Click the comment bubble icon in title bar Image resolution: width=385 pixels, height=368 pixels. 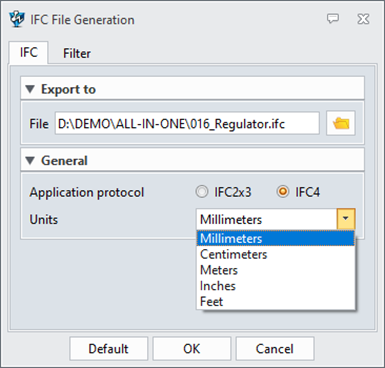pyautogui.click(x=333, y=19)
